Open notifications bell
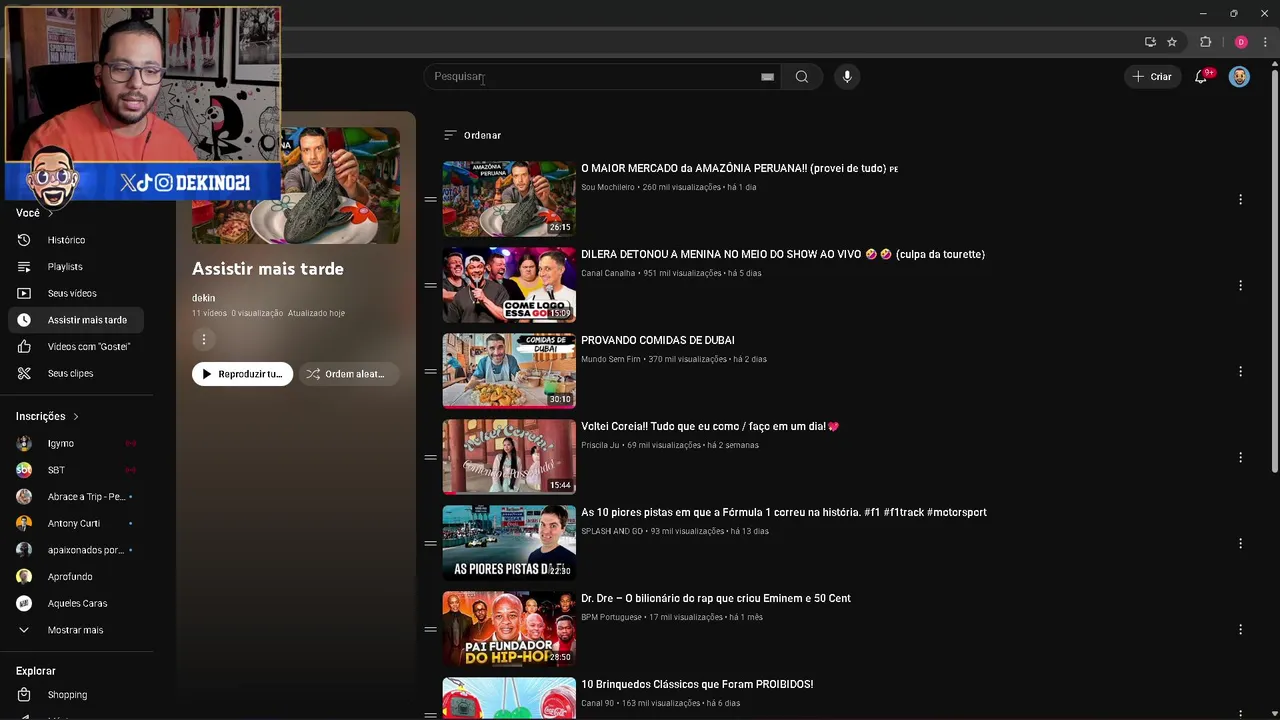Screen dimensions: 1280x720 coord(1201,77)
